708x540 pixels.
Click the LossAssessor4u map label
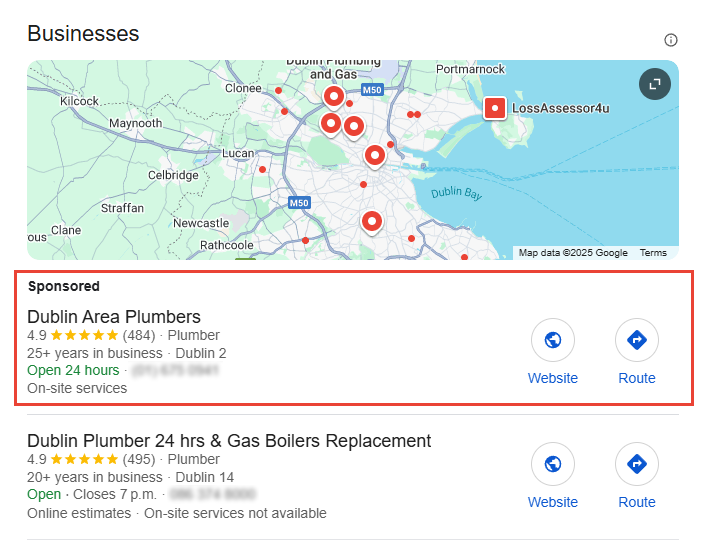pyautogui.click(x=560, y=108)
